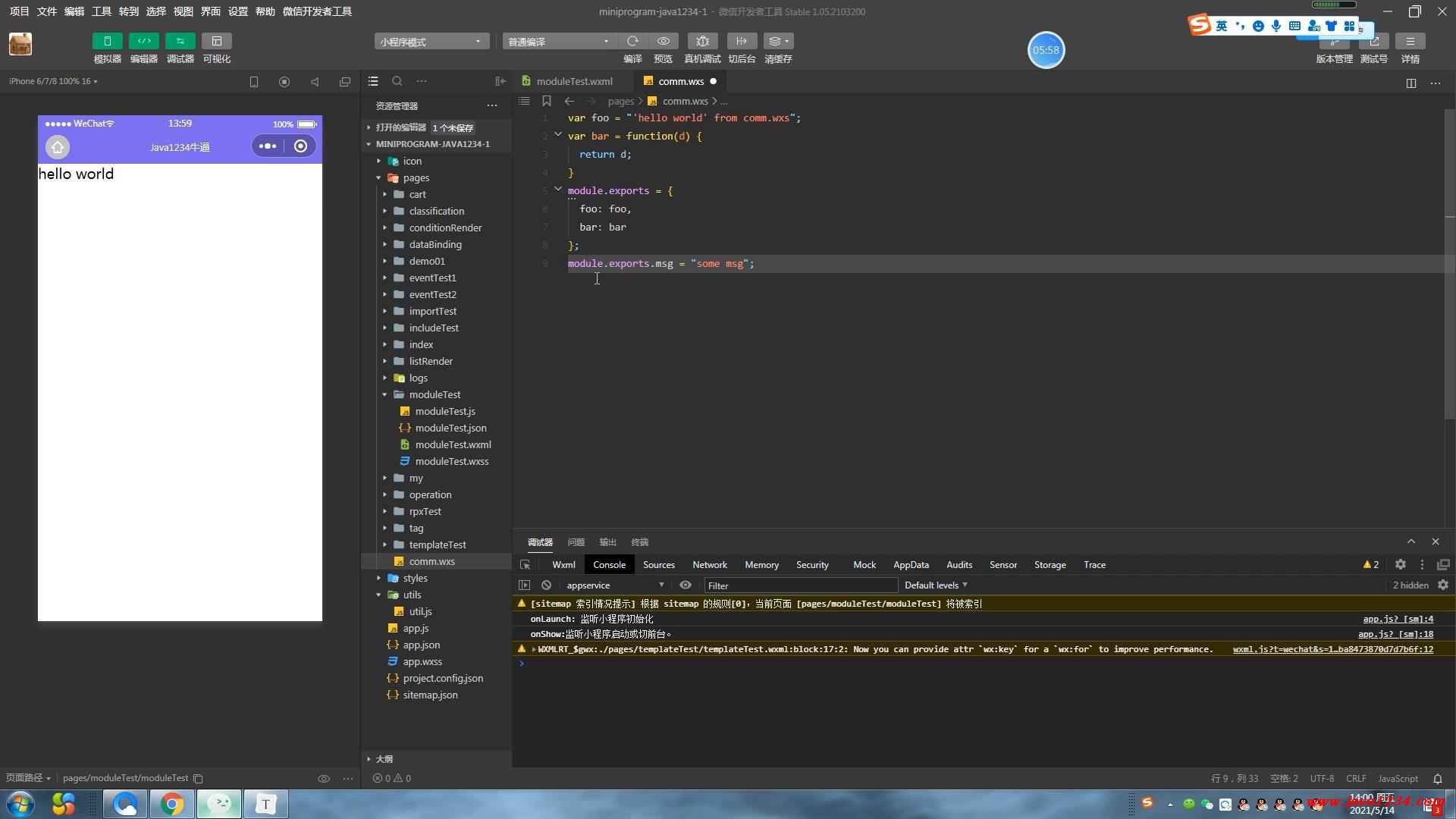Detach the simulator window icon
Image resolution: width=1456 pixels, height=819 pixels.
coord(345,81)
